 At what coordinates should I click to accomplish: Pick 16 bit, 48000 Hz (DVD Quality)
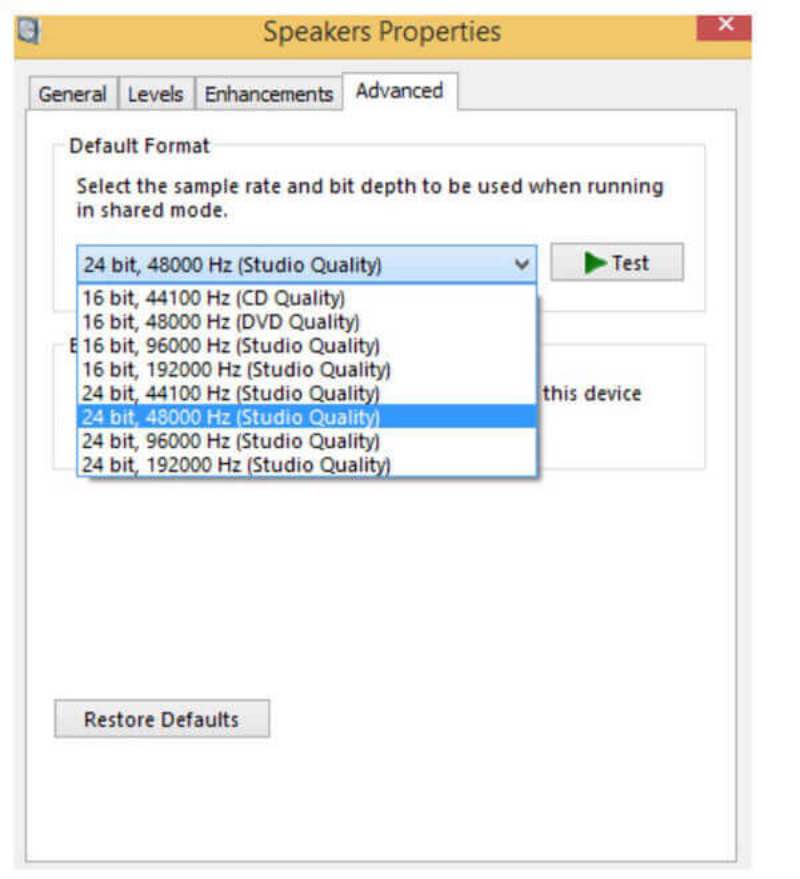[220, 321]
